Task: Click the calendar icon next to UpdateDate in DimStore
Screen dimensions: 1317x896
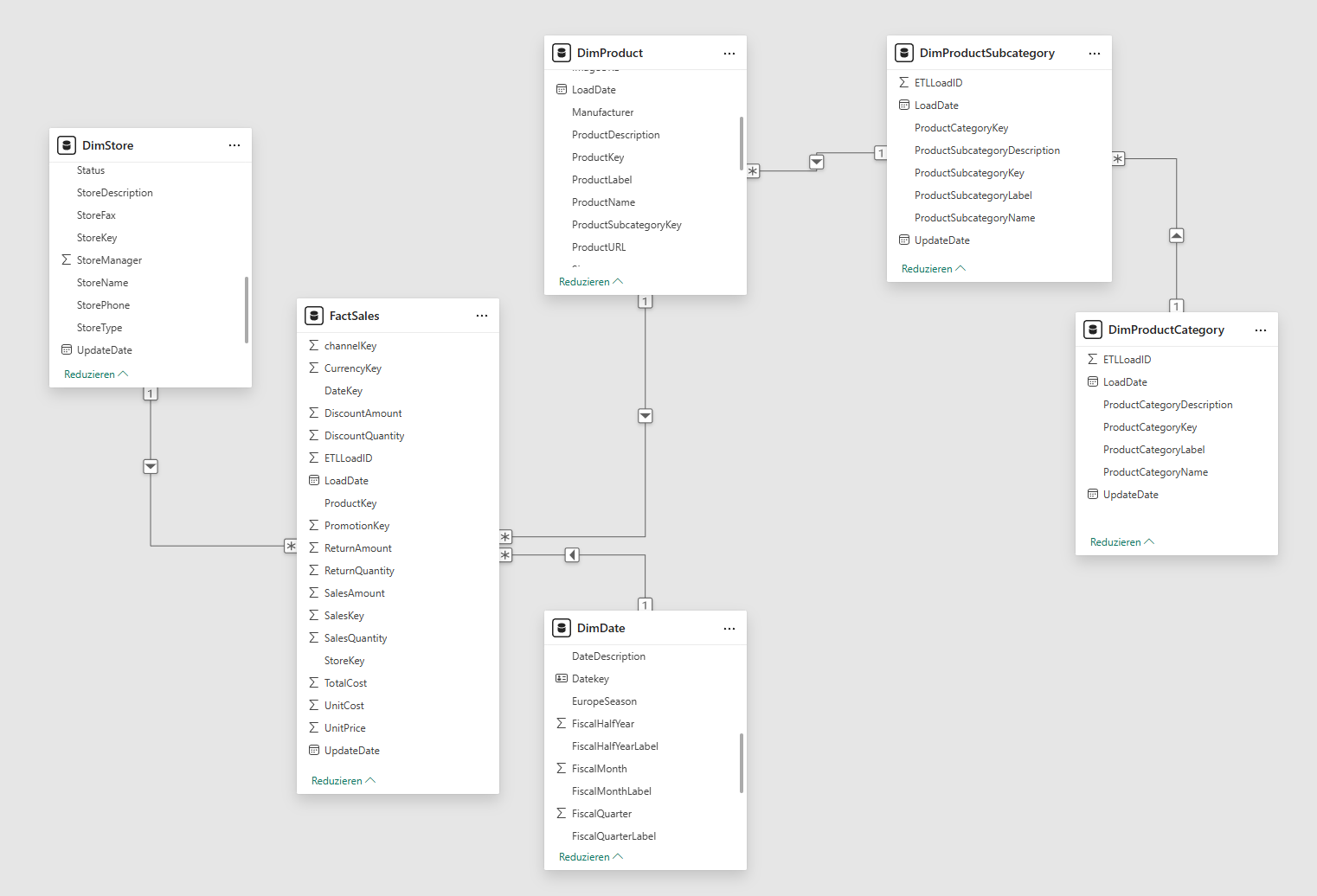Action: coord(67,349)
